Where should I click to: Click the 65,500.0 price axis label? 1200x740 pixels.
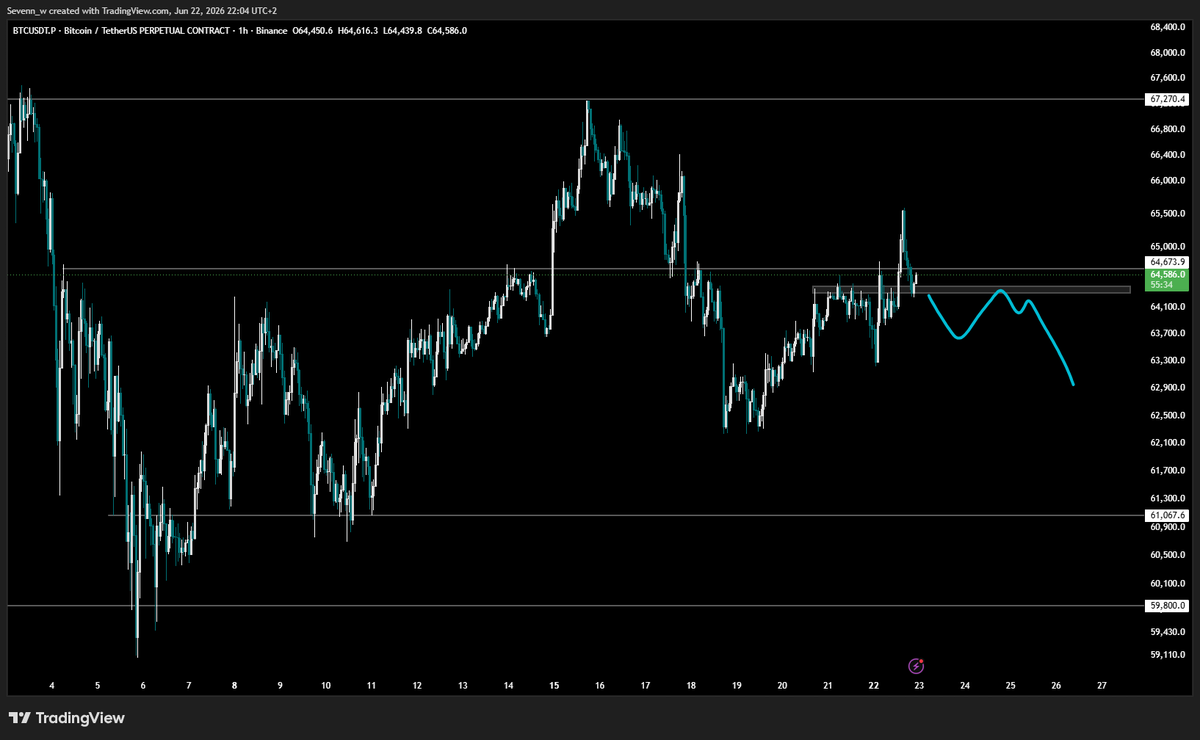(x=1167, y=213)
